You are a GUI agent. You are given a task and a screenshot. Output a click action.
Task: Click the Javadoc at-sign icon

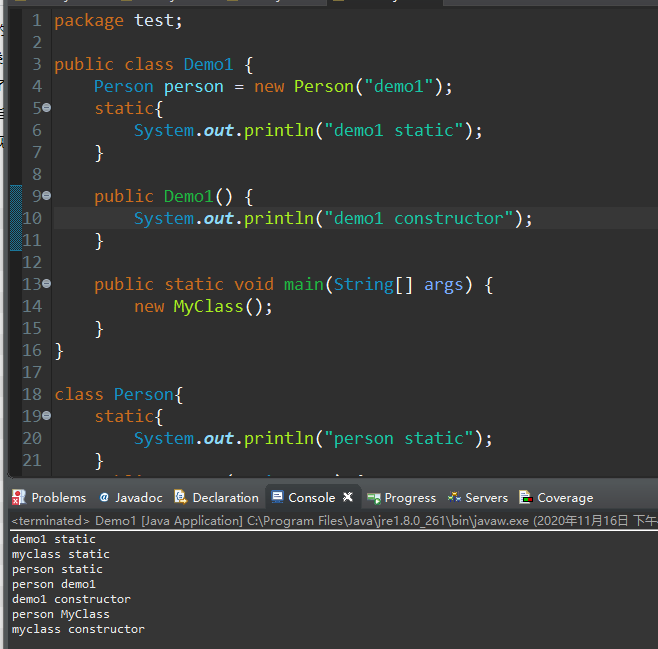coord(104,498)
